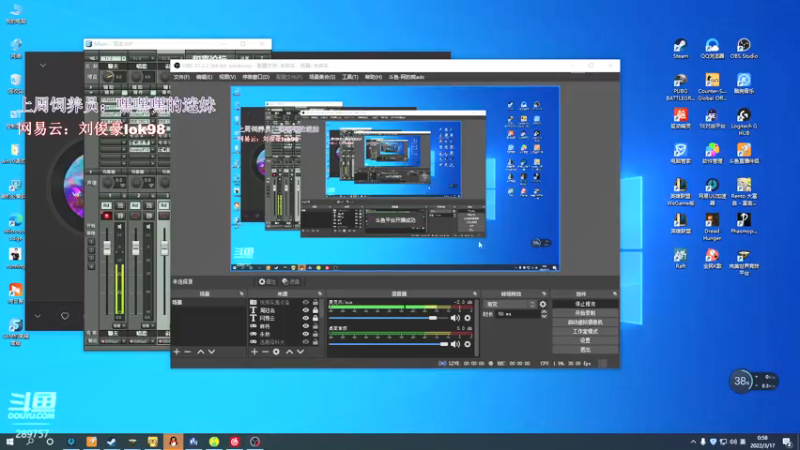
Task: Move selected source down with arrow
Action: tap(300, 352)
